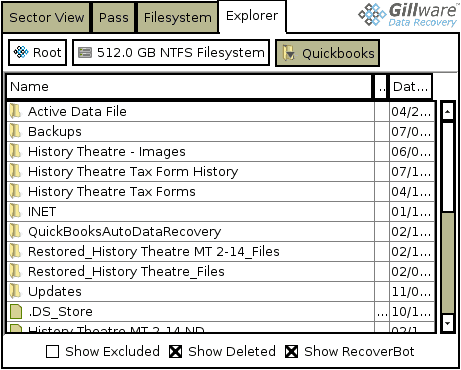This screenshot has width=461, height=370.
Task: Select History Theatre - Images entry
Action: click(x=107, y=152)
